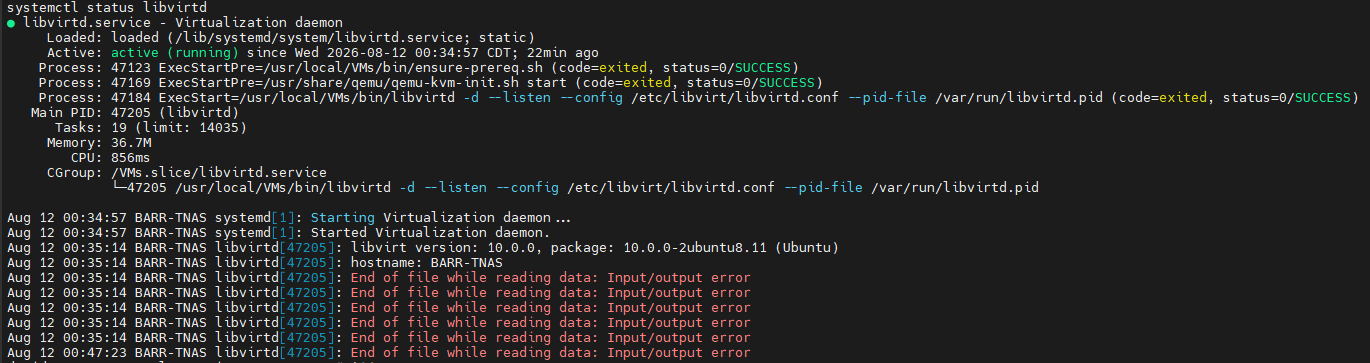Click the /VMs.slice/libvirtd.service CGroup path
The image size is (1370, 363).
click(219, 172)
